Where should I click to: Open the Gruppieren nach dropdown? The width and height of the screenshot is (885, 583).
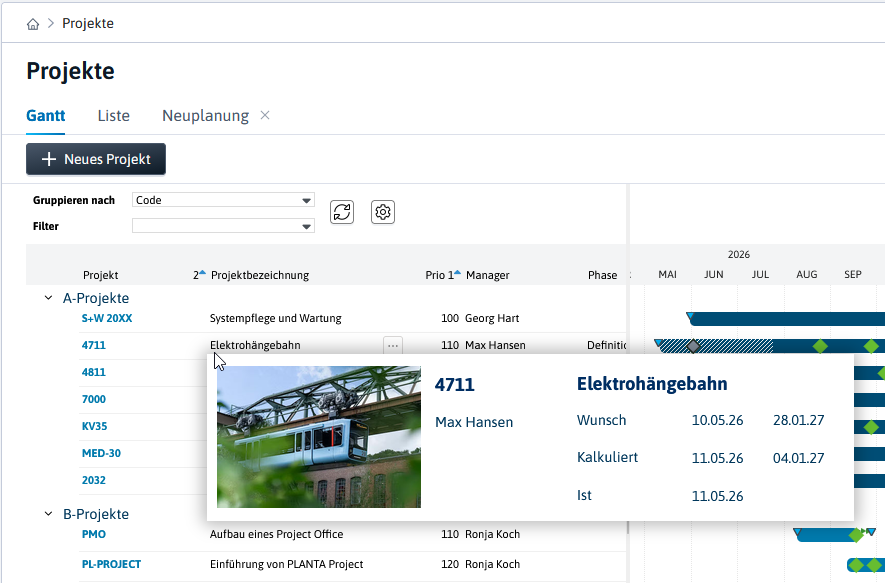[x=223, y=200]
